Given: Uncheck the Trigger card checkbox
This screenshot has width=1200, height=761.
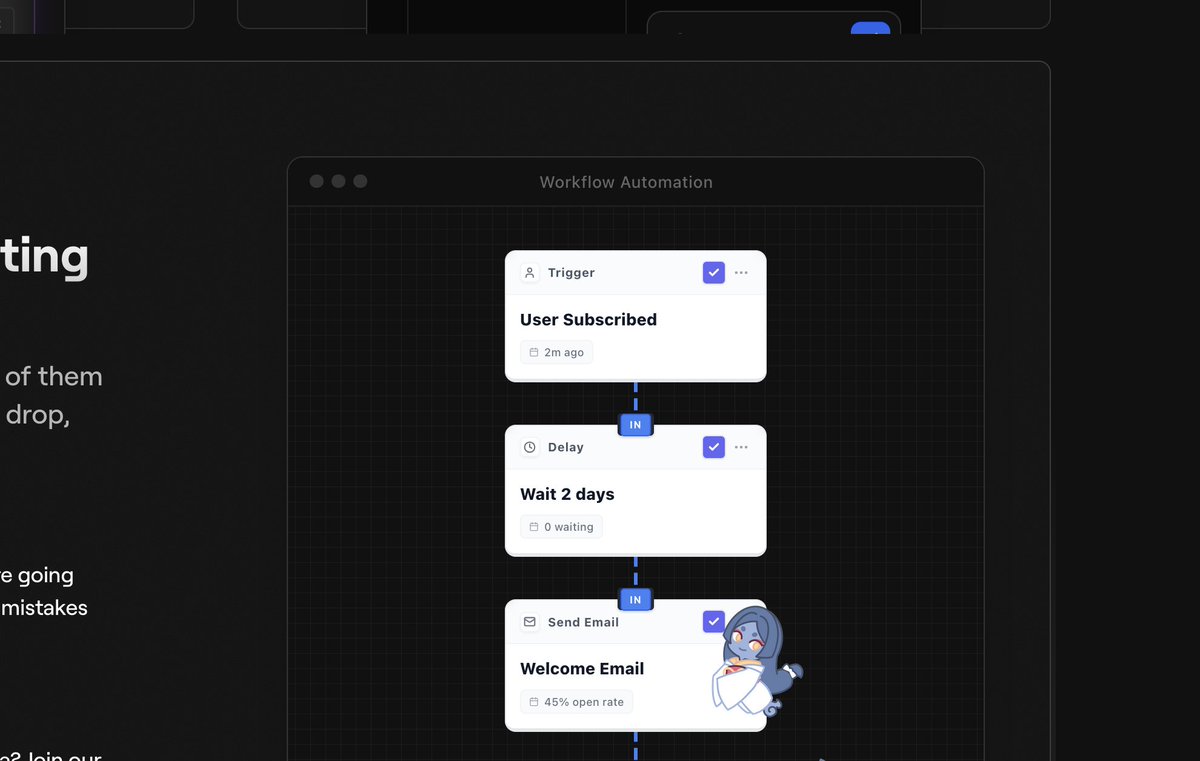Looking at the screenshot, I should click(x=713, y=273).
